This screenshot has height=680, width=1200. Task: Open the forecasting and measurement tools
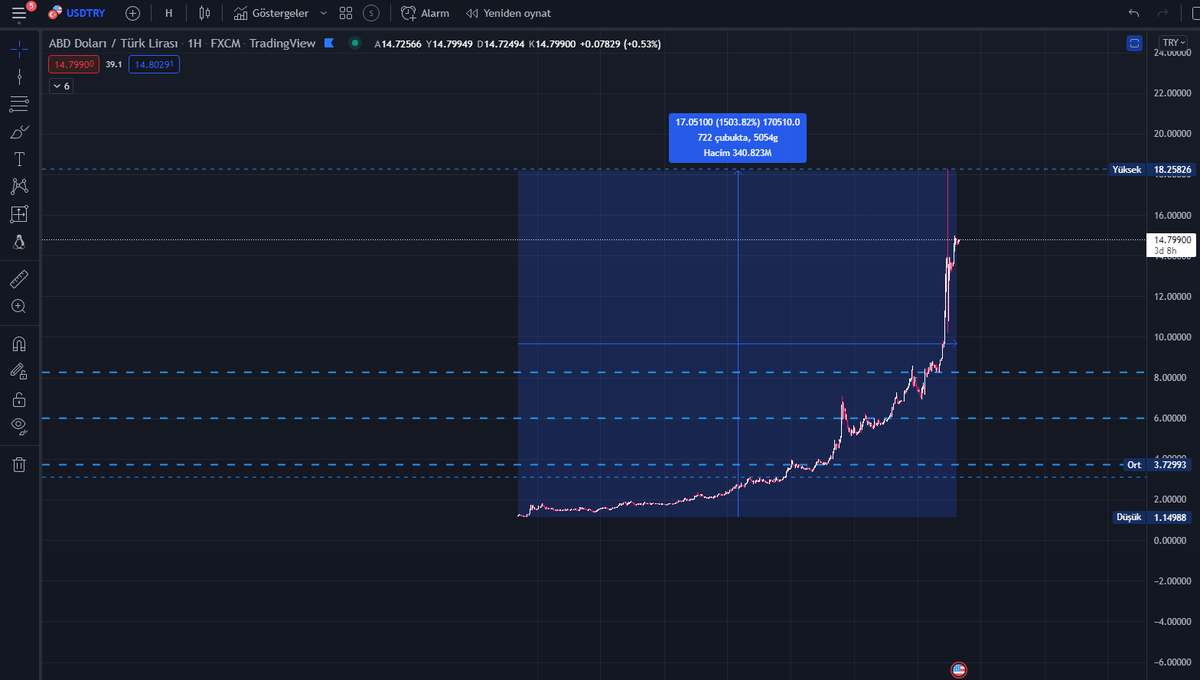pos(19,214)
